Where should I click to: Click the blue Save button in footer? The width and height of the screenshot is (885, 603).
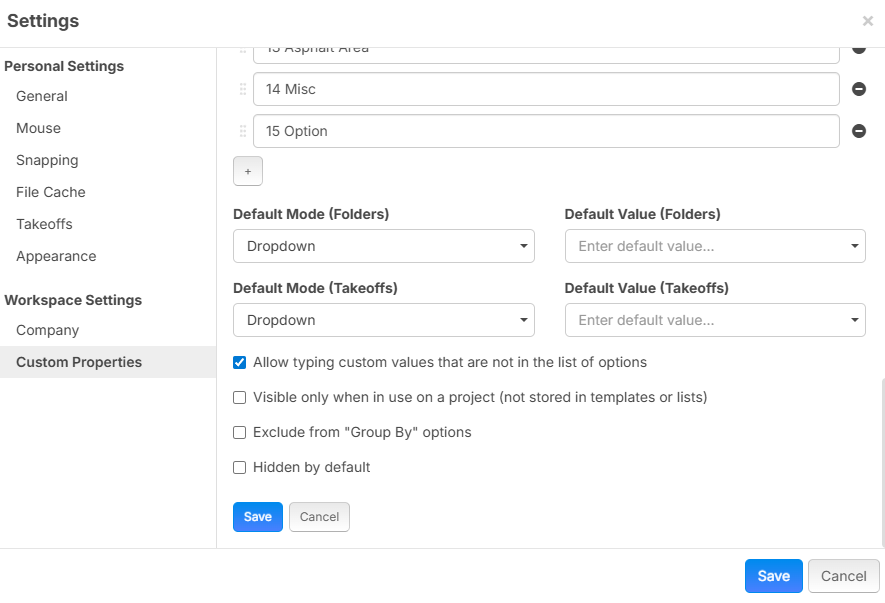[773, 576]
